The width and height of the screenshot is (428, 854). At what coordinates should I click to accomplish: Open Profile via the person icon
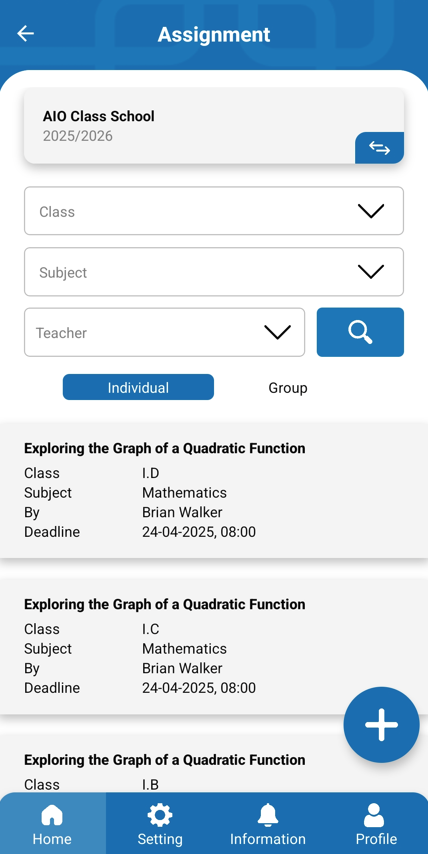tap(374, 815)
